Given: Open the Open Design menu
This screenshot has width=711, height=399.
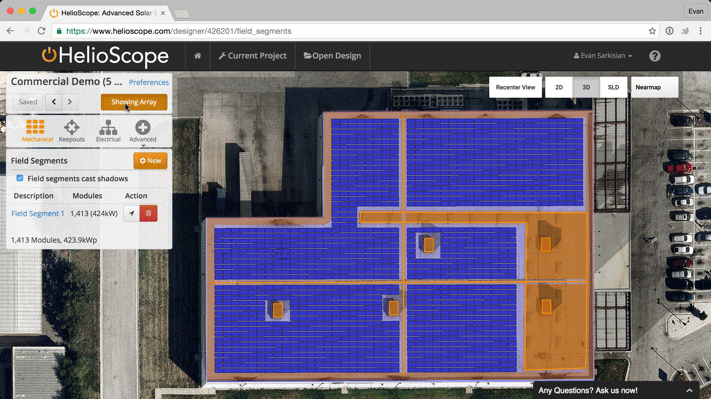Looking at the screenshot, I should pyautogui.click(x=332, y=56).
